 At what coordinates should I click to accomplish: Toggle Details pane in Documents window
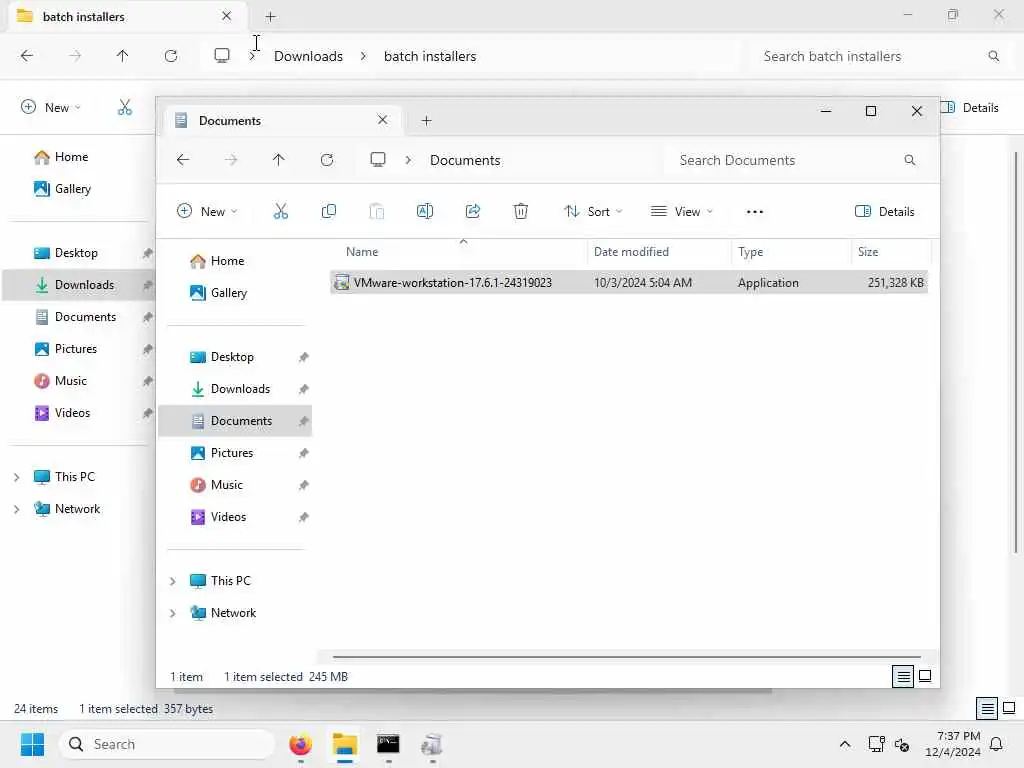[884, 211]
